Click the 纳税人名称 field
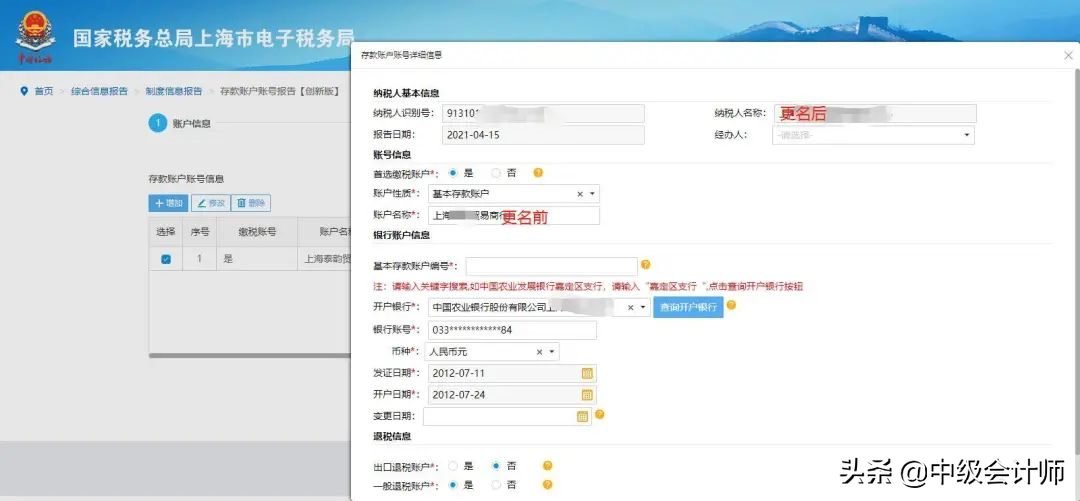The image size is (1080, 501). click(874, 114)
